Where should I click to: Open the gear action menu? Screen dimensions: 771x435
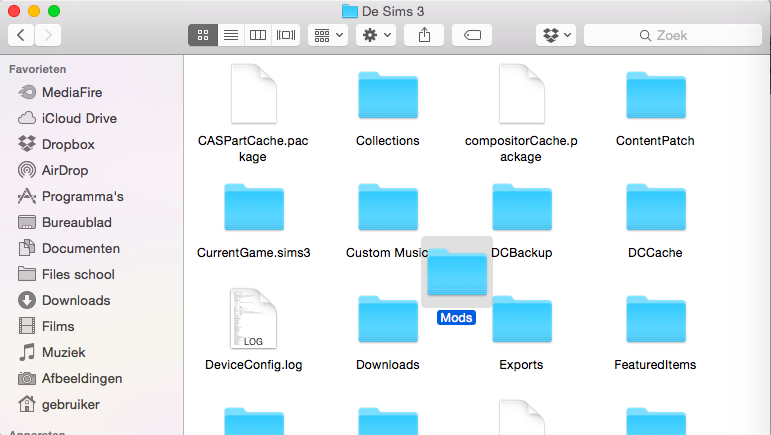click(376, 35)
